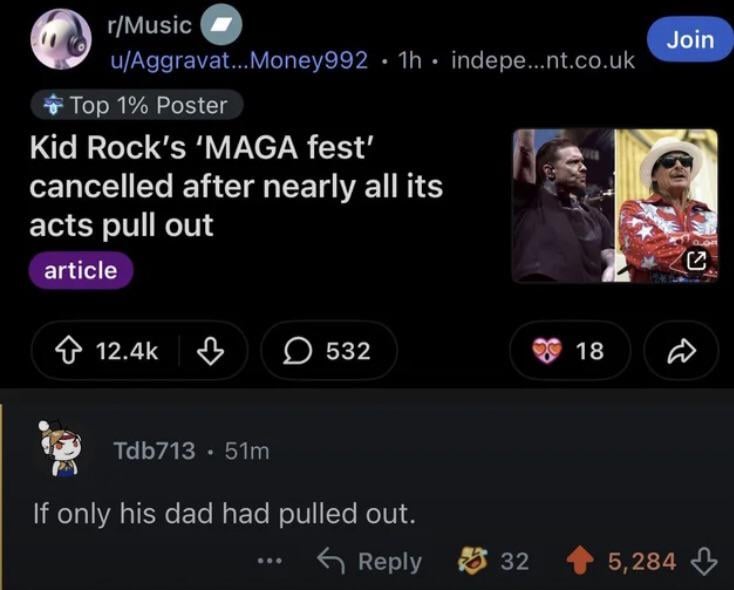Share the post using arrow icon
This screenshot has width=734, height=590.
pos(682,351)
